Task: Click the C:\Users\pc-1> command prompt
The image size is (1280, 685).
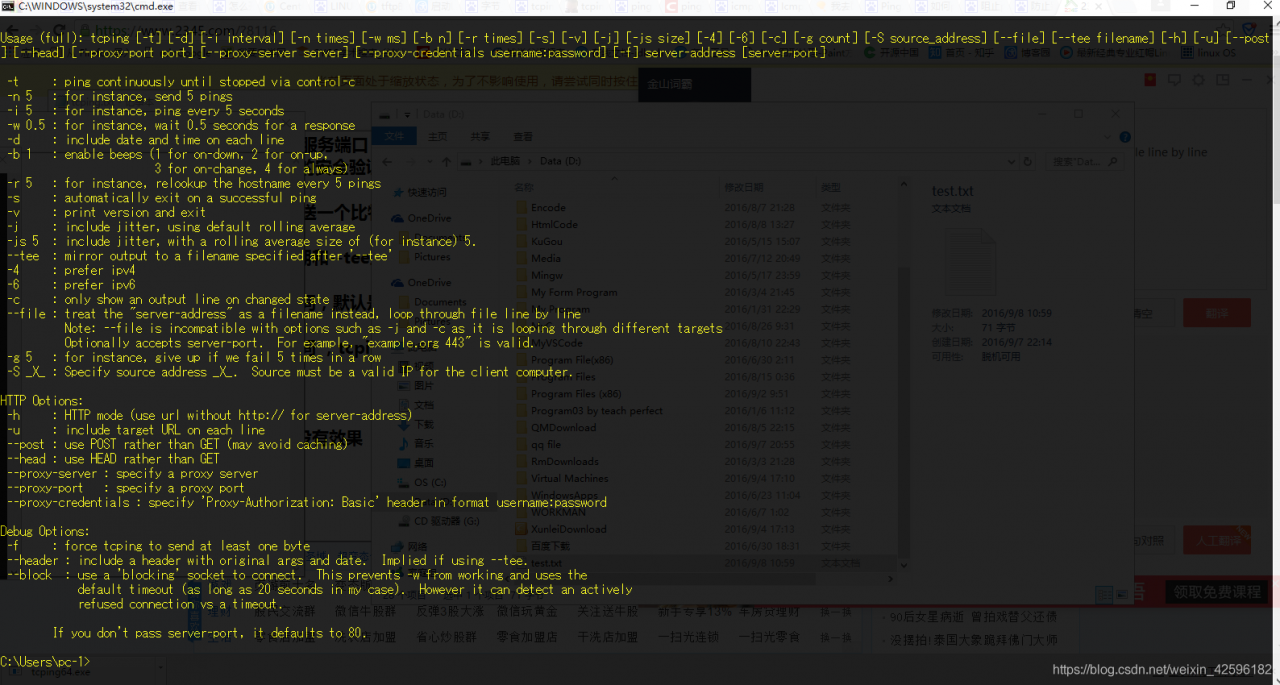Action: 46,661
